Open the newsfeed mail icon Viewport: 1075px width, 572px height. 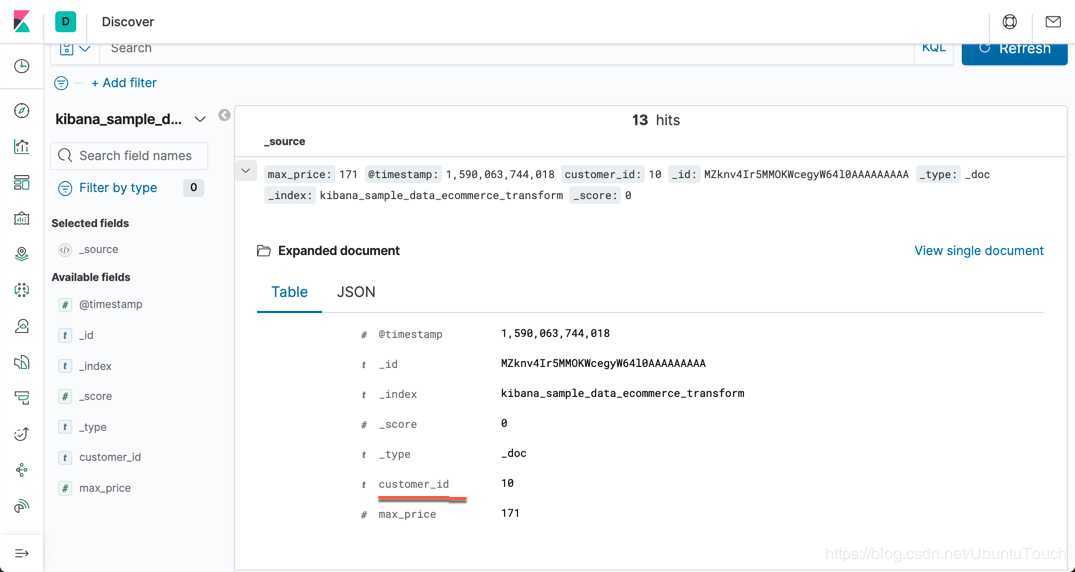pyautogui.click(x=1053, y=22)
